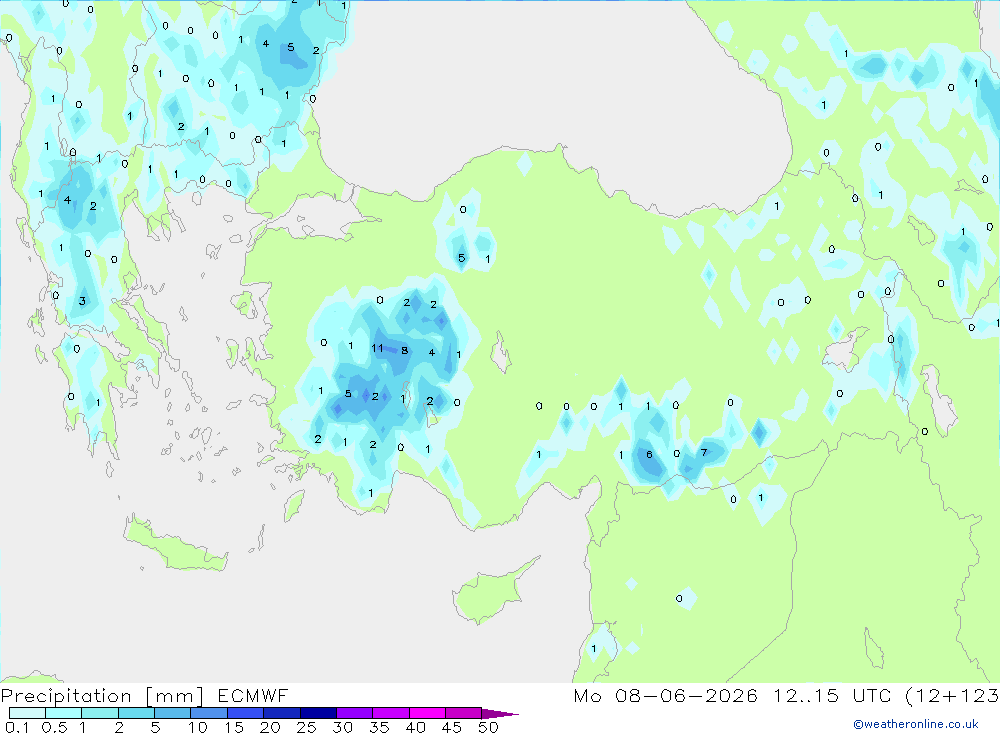Viewport: 1000px width, 733px height.
Task: Click the '7' precipitation value on map
Action: [704, 452]
